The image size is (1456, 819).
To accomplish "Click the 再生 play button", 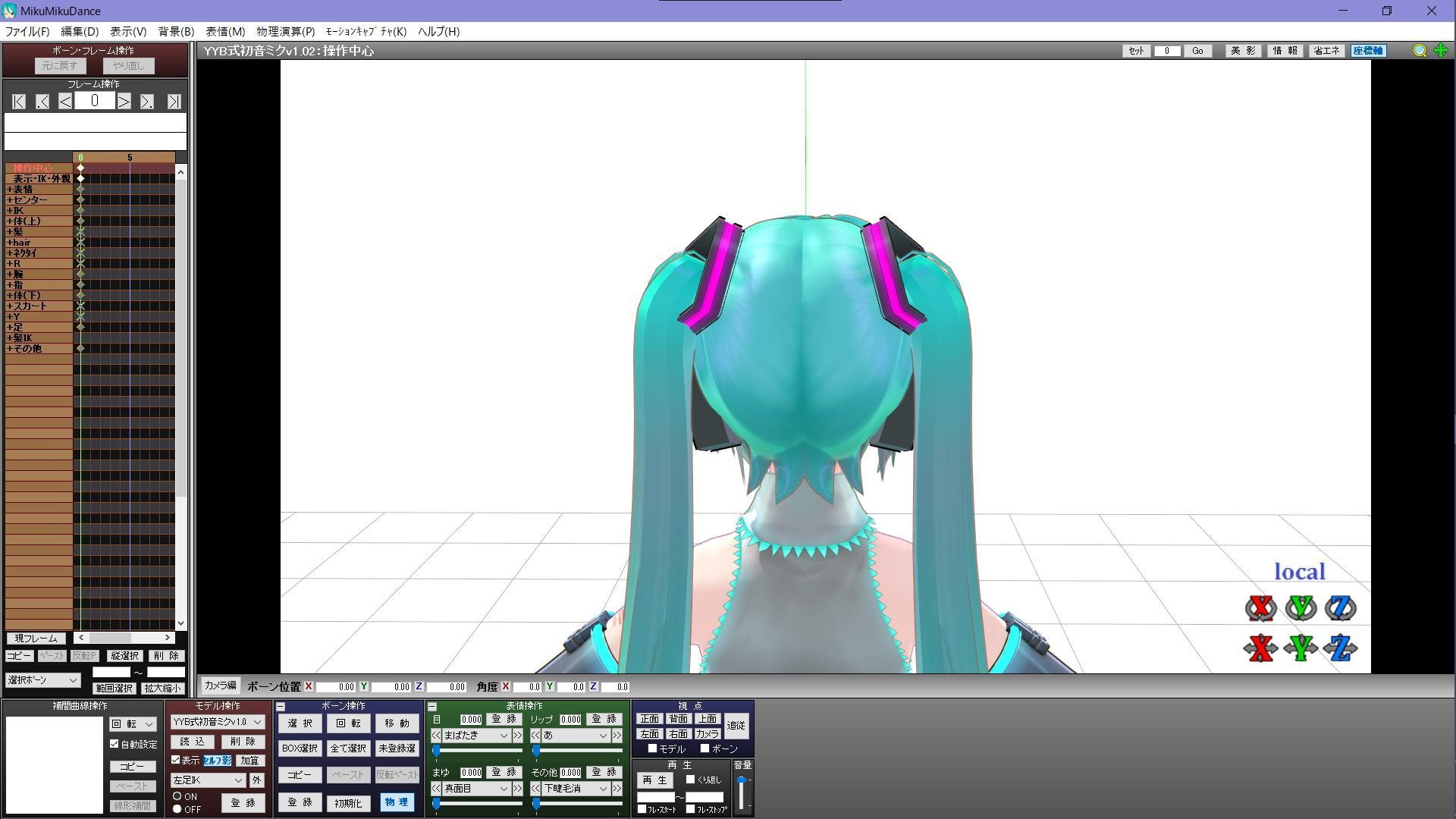I will pos(654,780).
